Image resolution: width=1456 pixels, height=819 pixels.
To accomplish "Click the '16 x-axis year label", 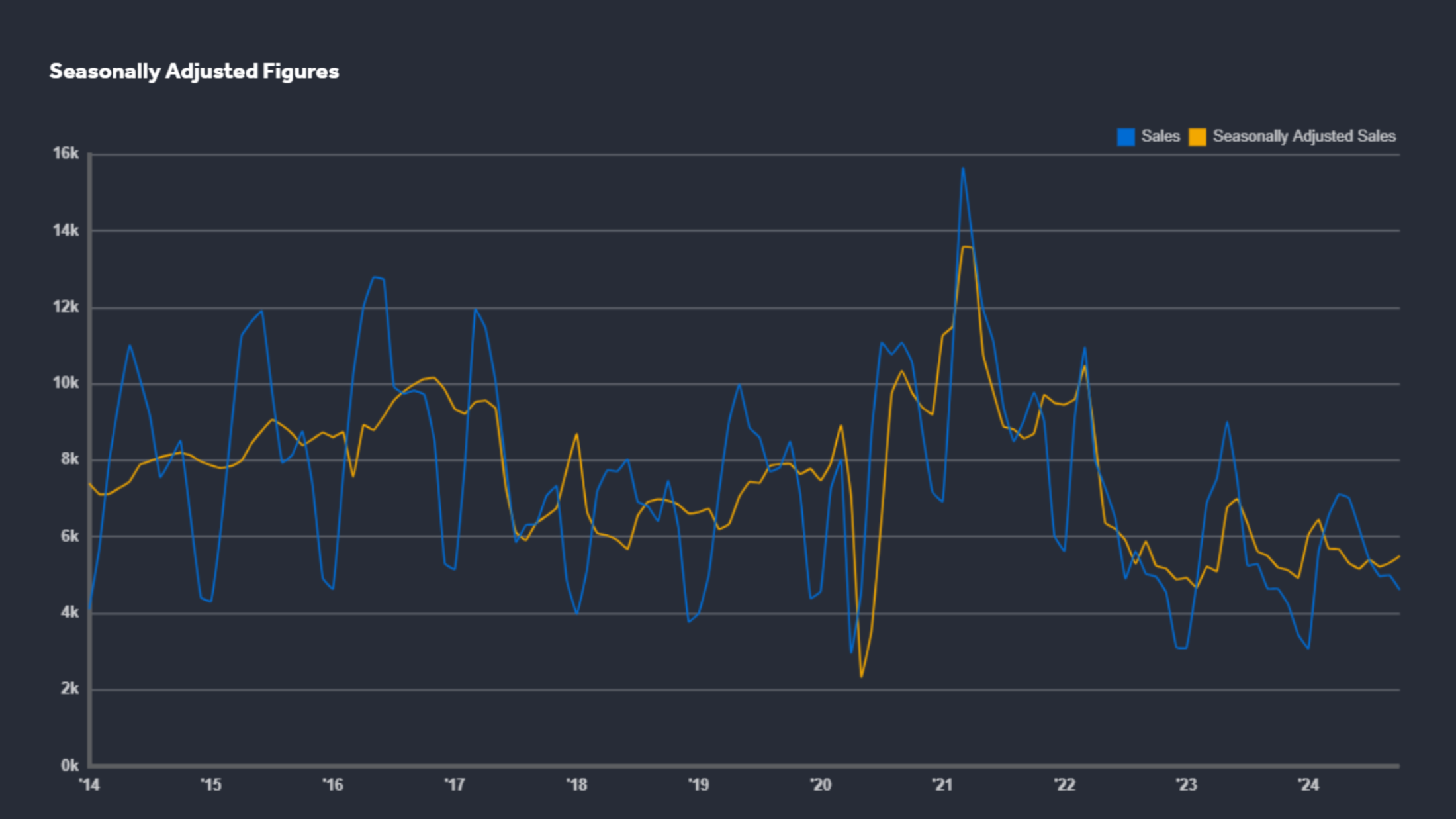I will point(333,785).
